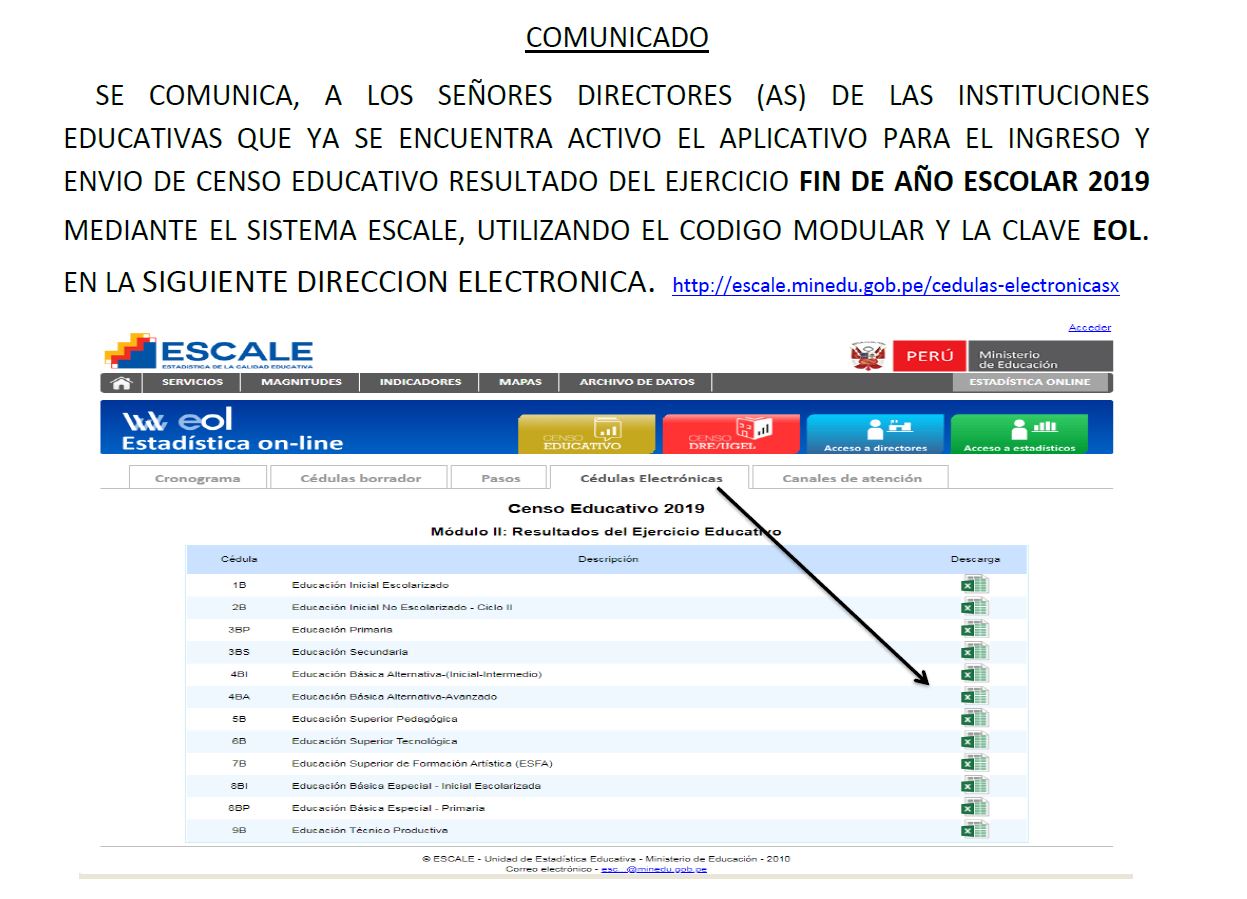Click Acceso a directores button

875,435
